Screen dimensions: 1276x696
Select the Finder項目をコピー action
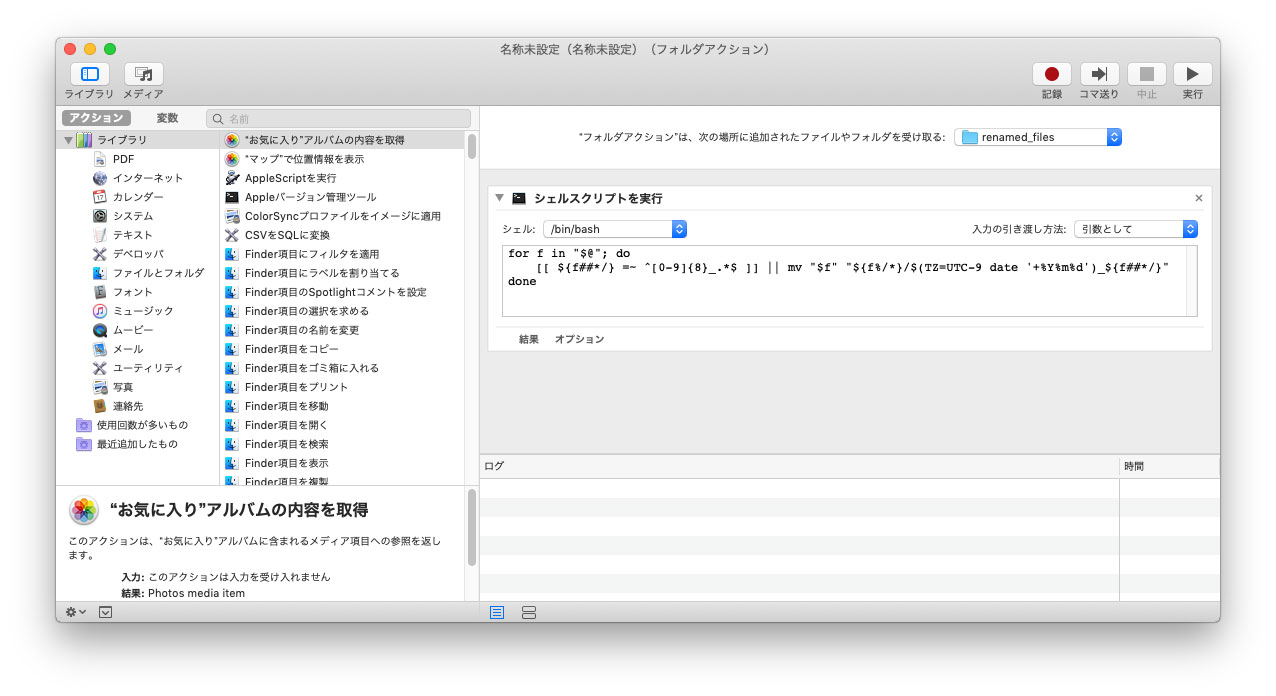[342, 349]
